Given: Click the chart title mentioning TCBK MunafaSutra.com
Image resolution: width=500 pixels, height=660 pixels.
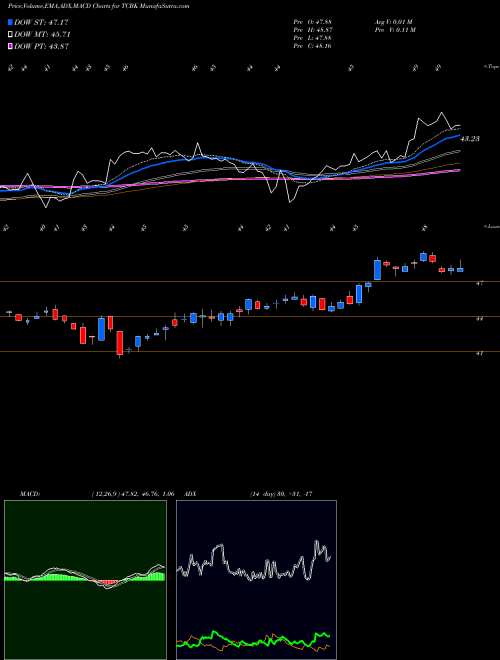Looking at the screenshot, I should click(98, 6).
